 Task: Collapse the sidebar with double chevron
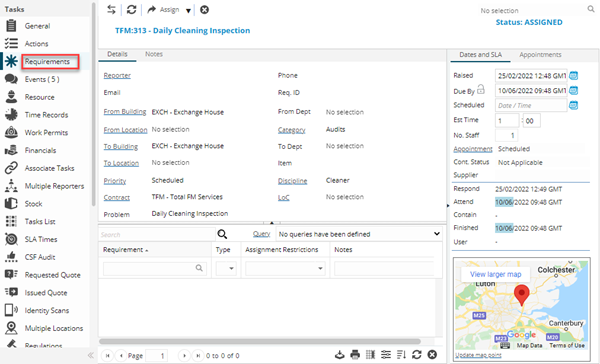pyautogui.click(x=91, y=355)
